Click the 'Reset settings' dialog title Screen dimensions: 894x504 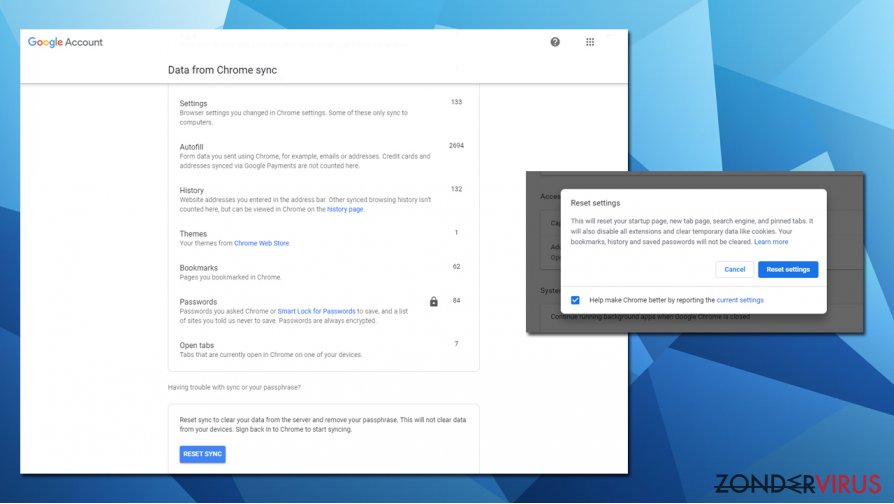point(595,203)
